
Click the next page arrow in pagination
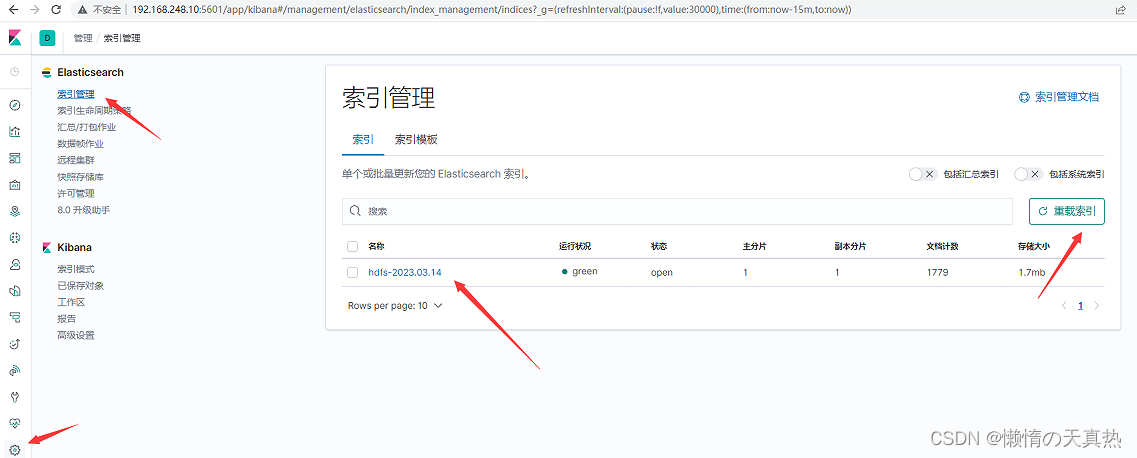(x=1096, y=306)
